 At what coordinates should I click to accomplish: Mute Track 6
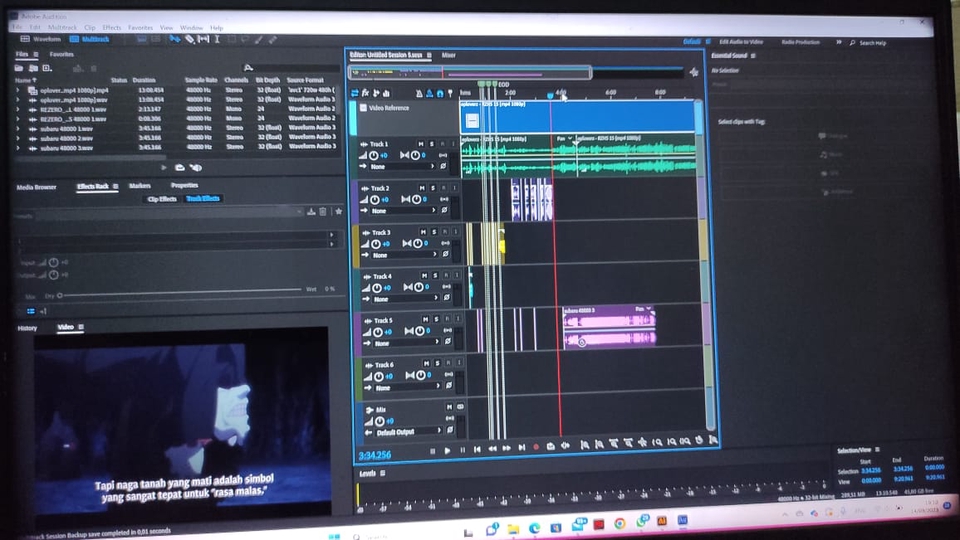(x=426, y=364)
